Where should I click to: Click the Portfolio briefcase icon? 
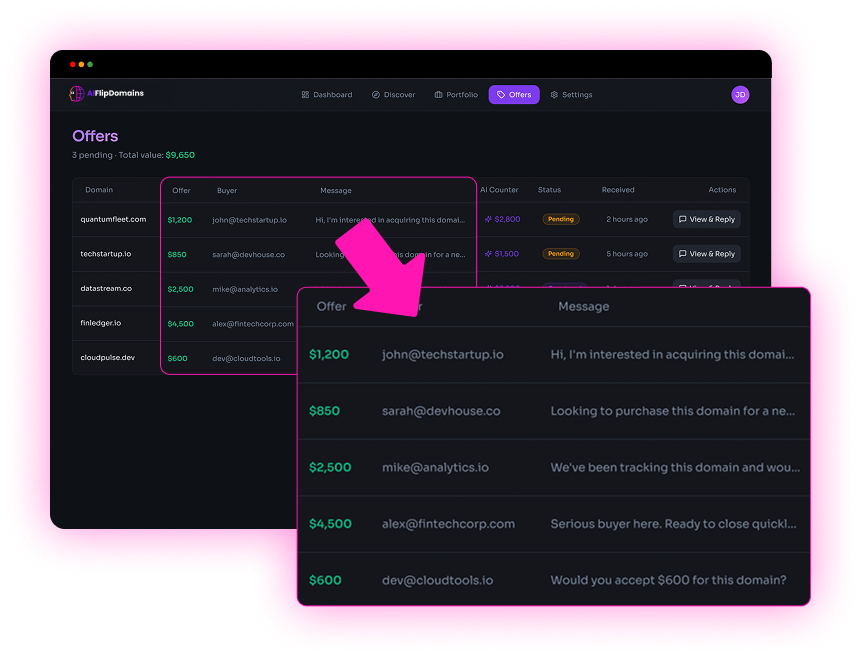click(438, 95)
